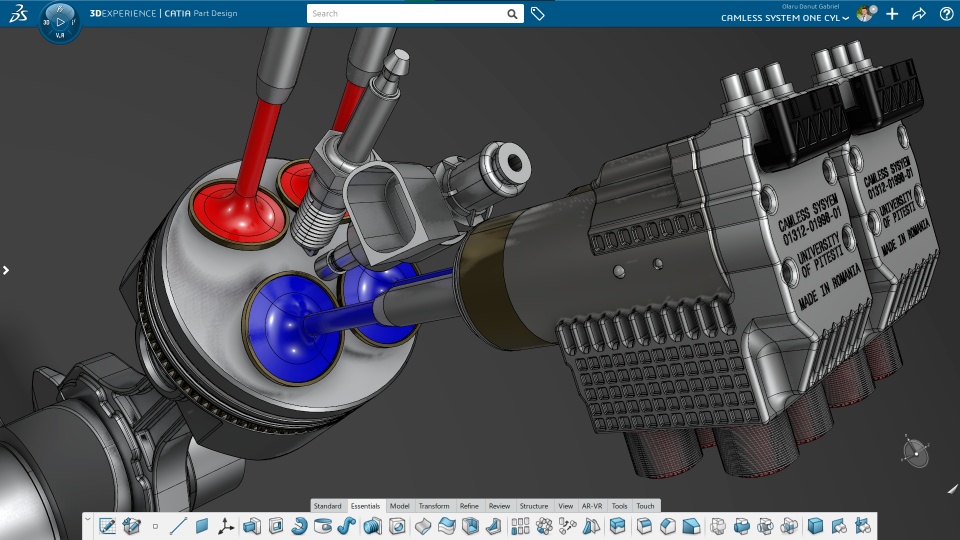This screenshot has width=960, height=540.
Task: Click the 6WTags tag icon
Action: point(538,14)
